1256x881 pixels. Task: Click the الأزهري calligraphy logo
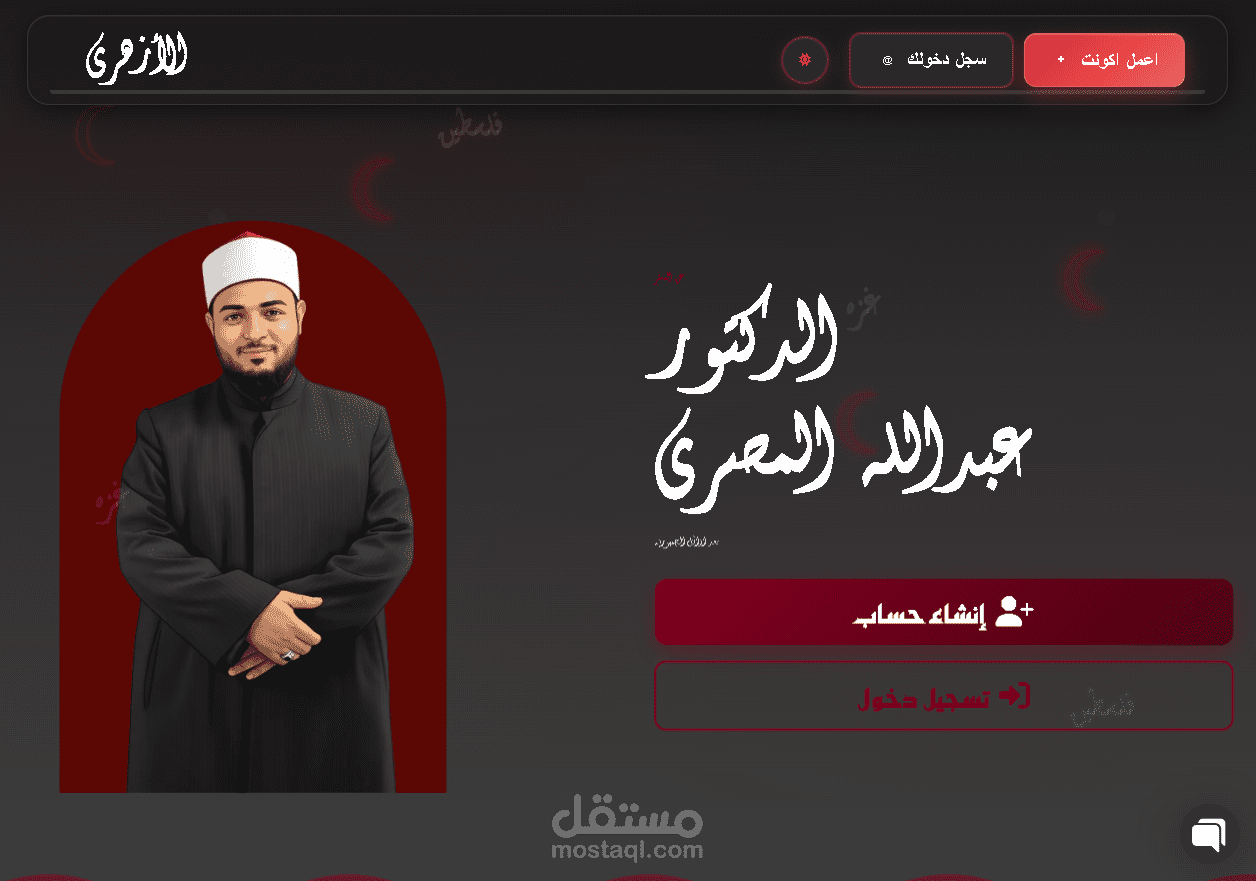pyautogui.click(x=137, y=57)
